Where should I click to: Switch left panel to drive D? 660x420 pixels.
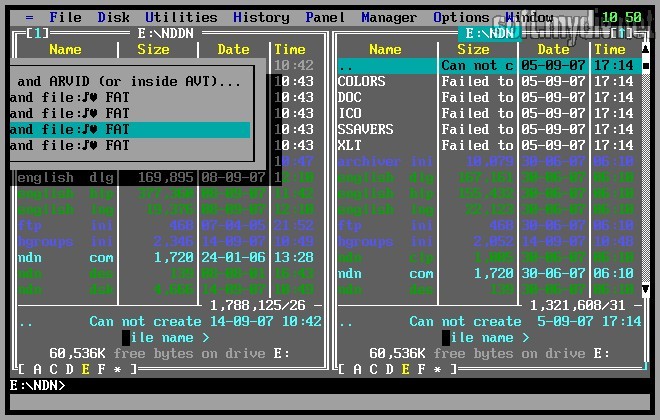coord(69,369)
